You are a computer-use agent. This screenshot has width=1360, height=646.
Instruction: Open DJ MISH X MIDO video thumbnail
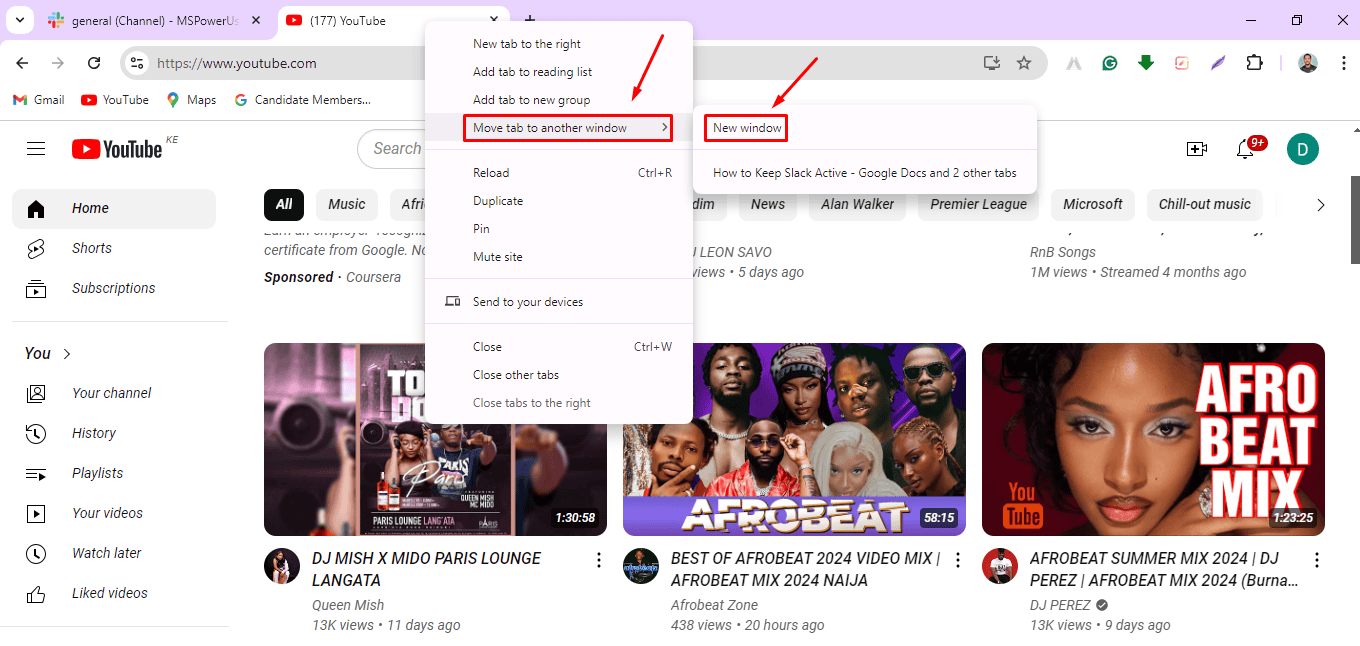tap(435, 439)
